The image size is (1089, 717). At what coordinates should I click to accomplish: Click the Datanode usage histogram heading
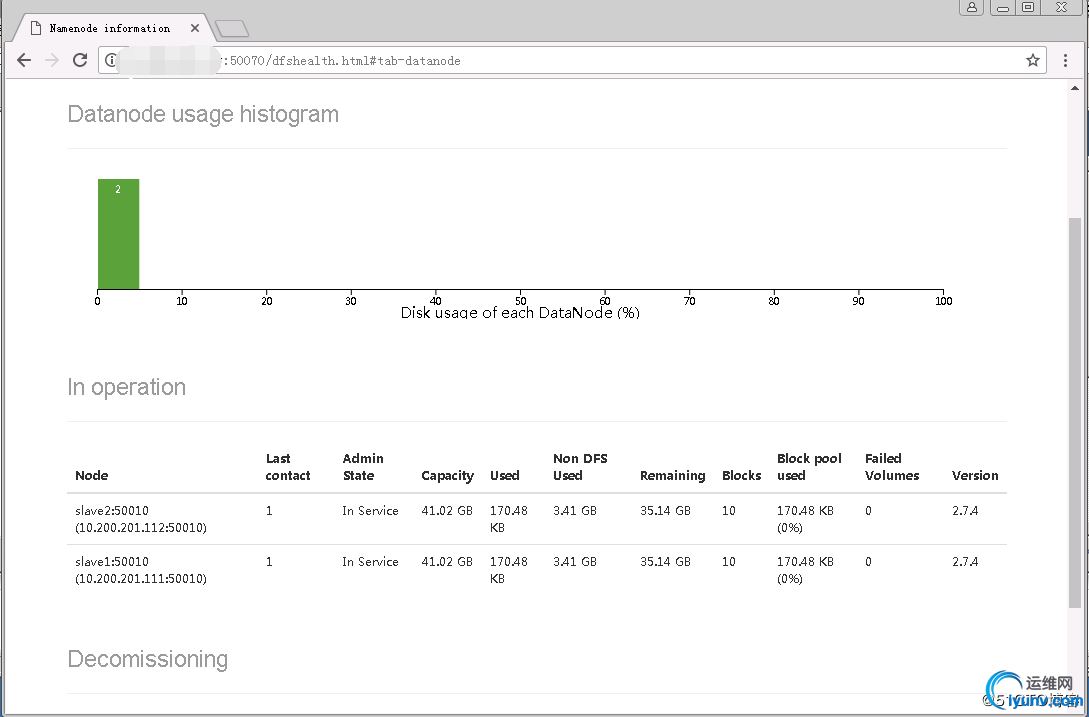pyautogui.click(x=203, y=114)
